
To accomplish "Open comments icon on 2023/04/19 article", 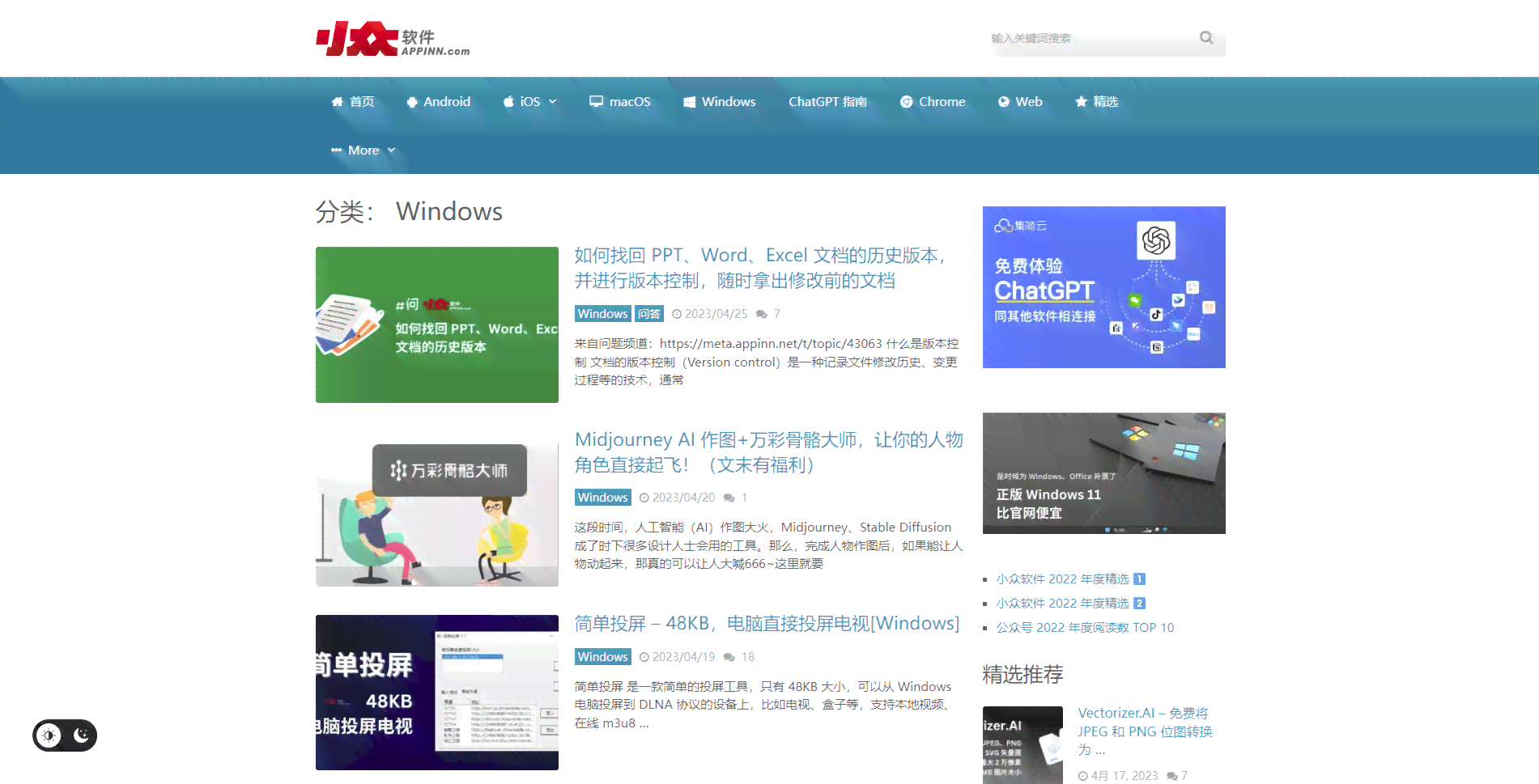I will tap(729, 657).
